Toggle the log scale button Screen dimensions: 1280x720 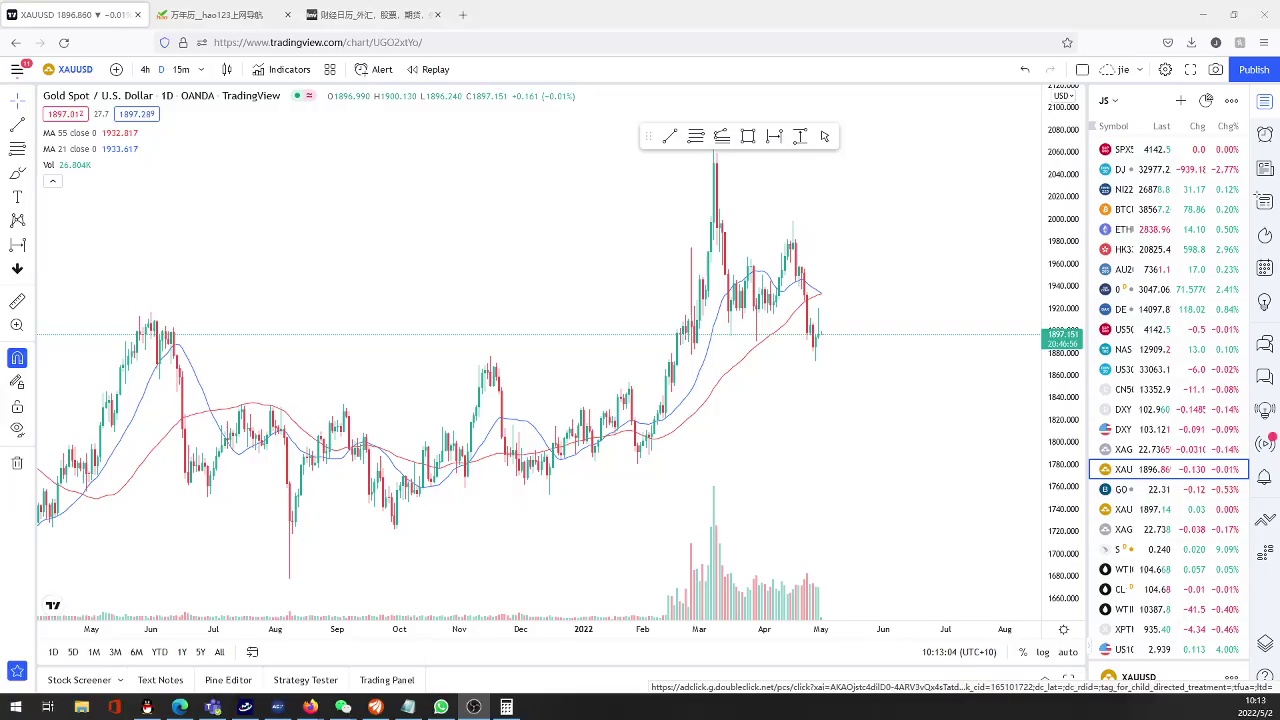[1042, 652]
